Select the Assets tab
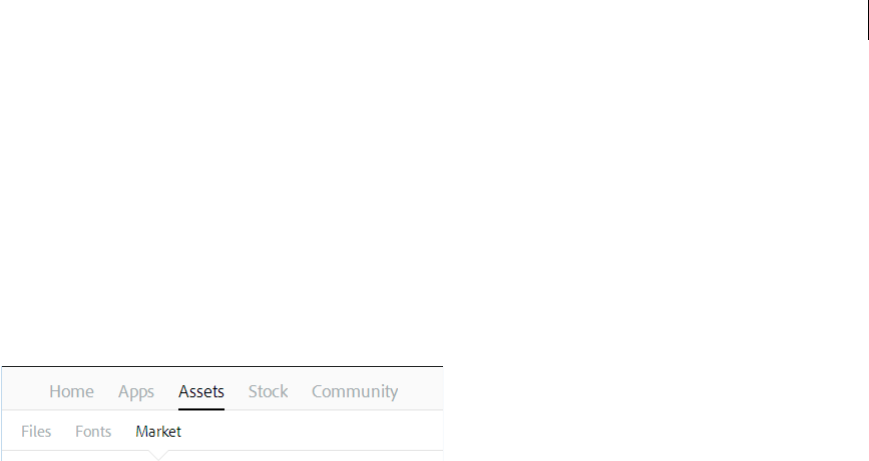The image size is (869, 461). click(201, 392)
